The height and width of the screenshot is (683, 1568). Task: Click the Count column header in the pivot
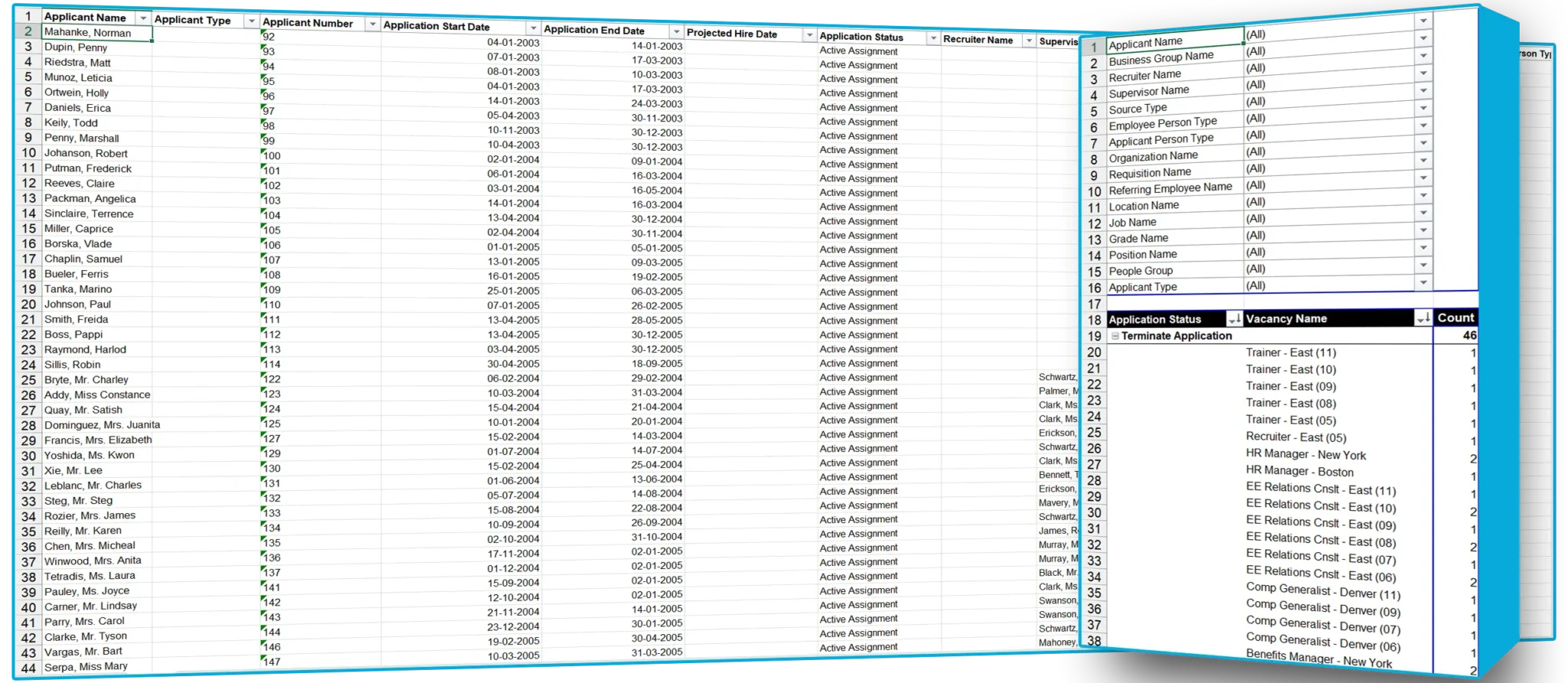click(x=1455, y=318)
